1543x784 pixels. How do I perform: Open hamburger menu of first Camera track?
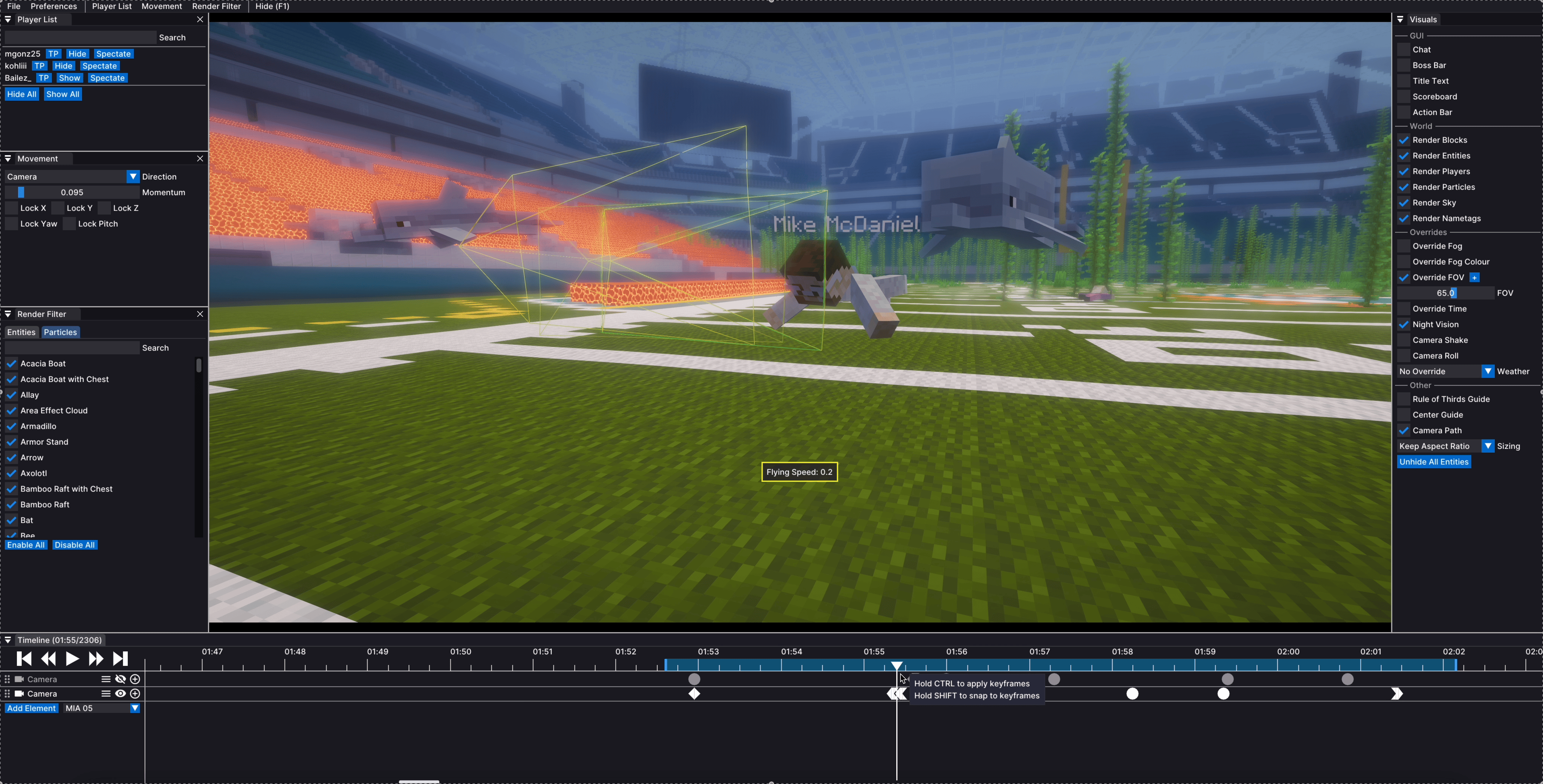click(x=105, y=679)
